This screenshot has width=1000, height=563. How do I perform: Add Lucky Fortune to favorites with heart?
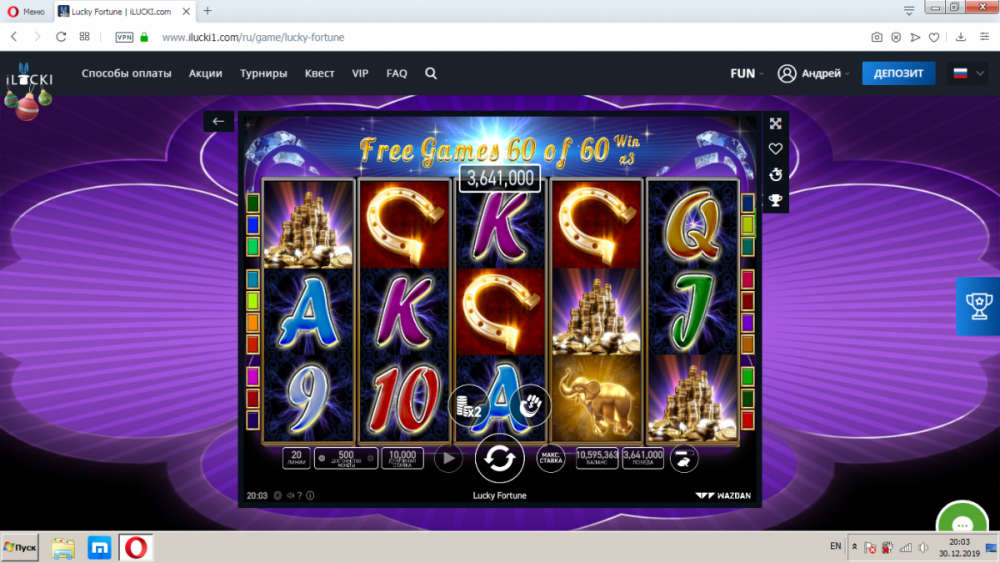pos(776,149)
